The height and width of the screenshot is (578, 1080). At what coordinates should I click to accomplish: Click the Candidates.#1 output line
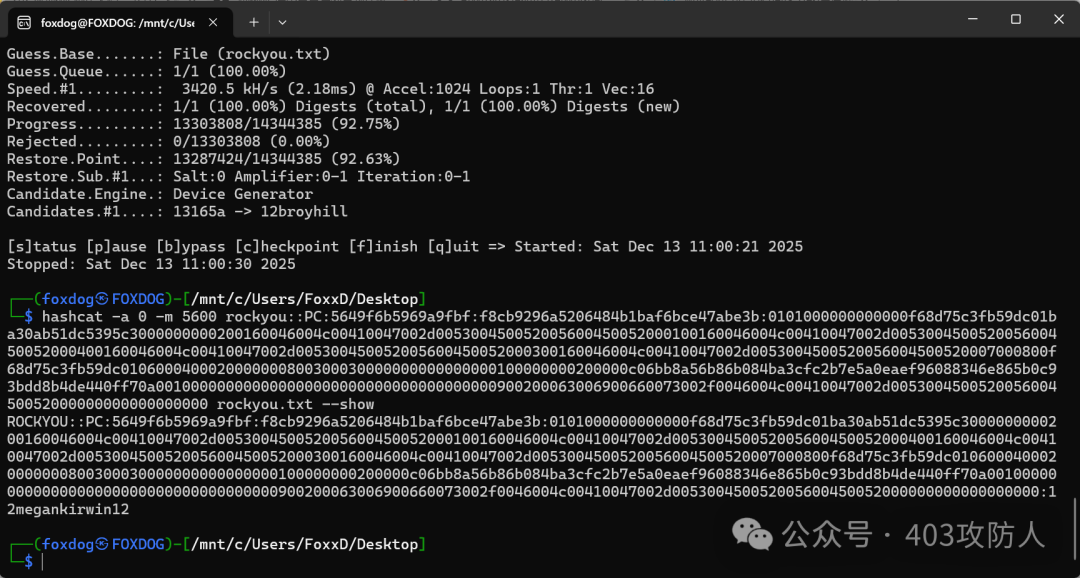(177, 211)
